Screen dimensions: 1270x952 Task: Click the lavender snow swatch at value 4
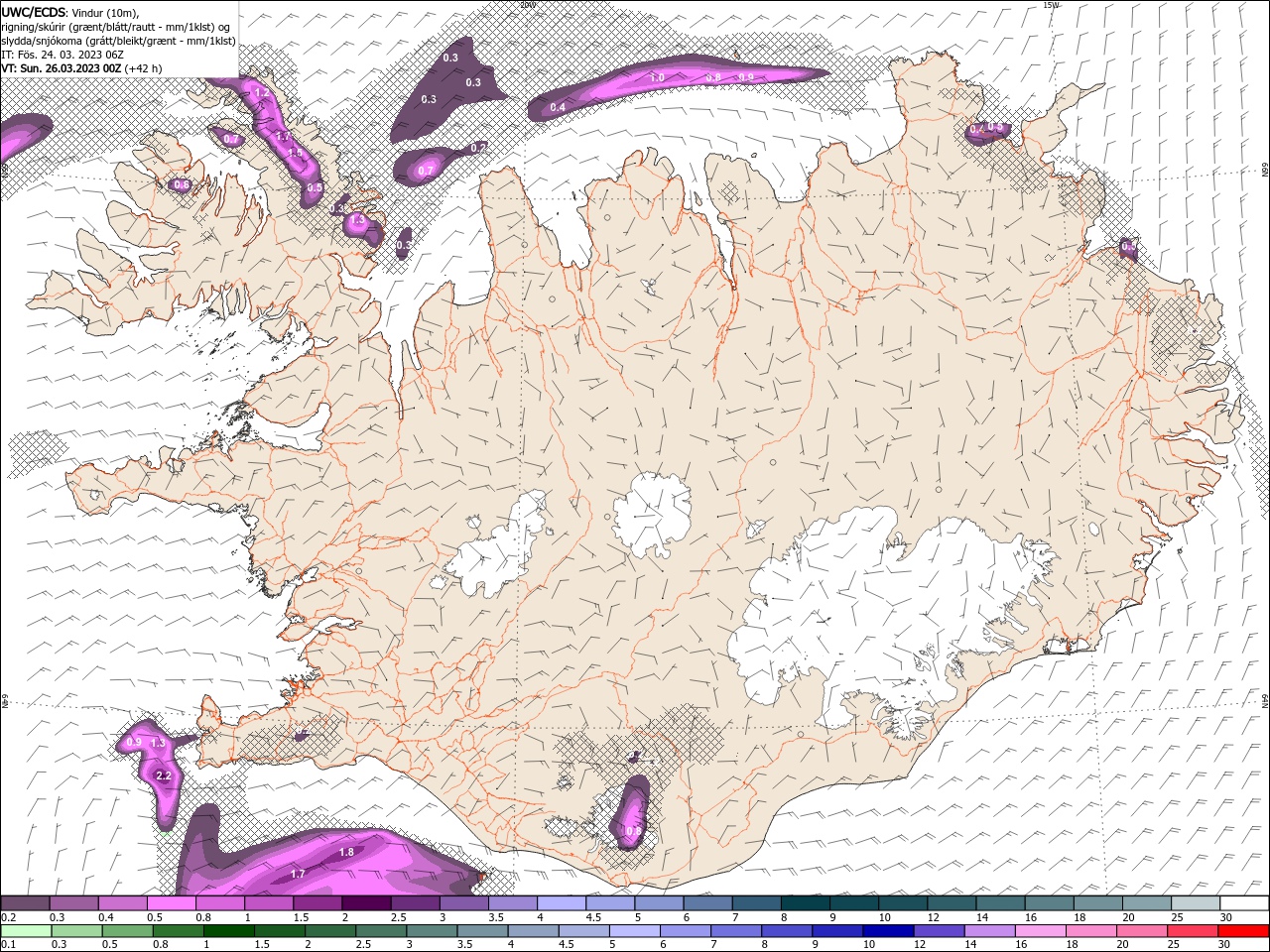[x=562, y=903]
